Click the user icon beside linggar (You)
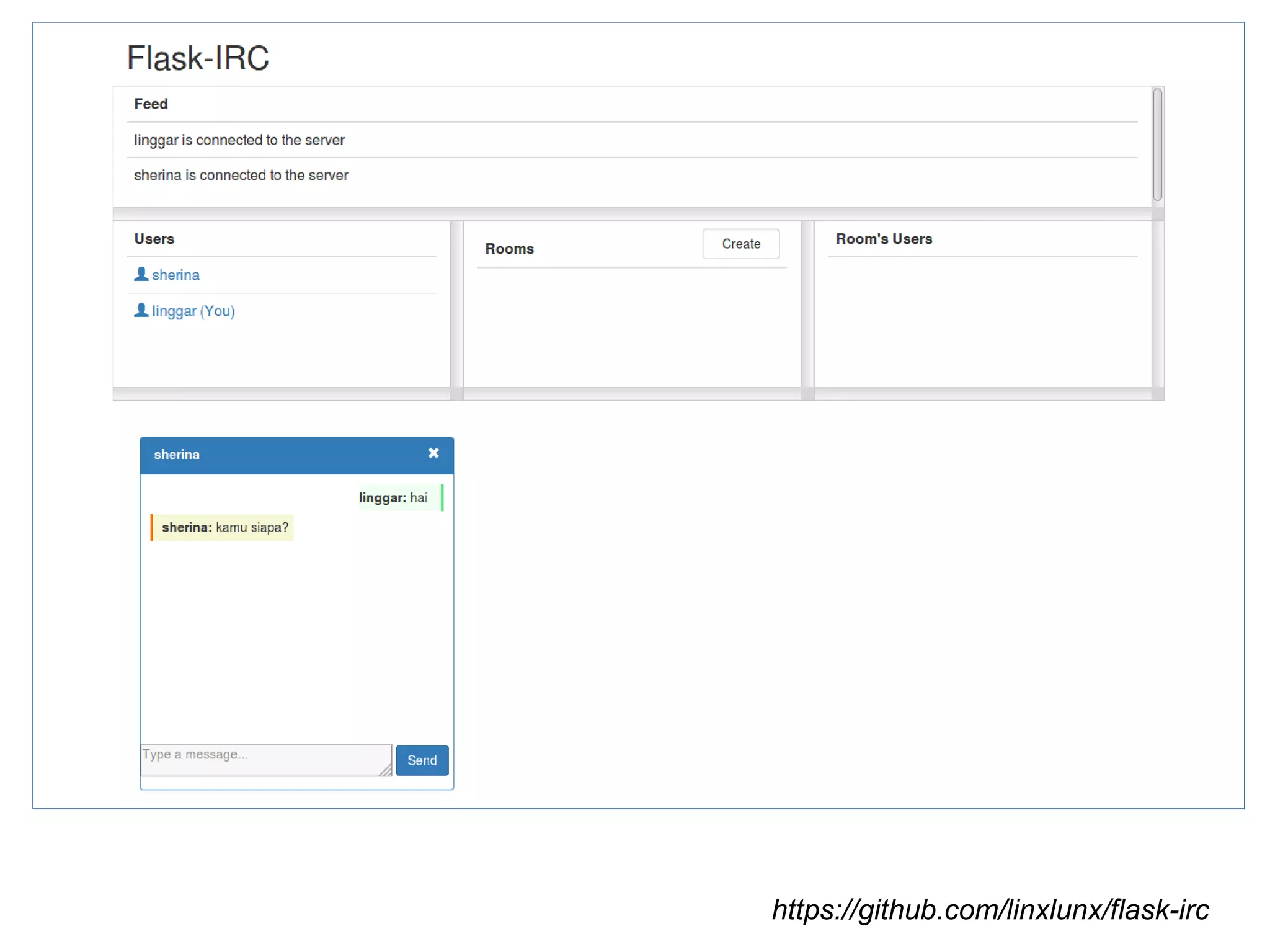 pos(141,310)
